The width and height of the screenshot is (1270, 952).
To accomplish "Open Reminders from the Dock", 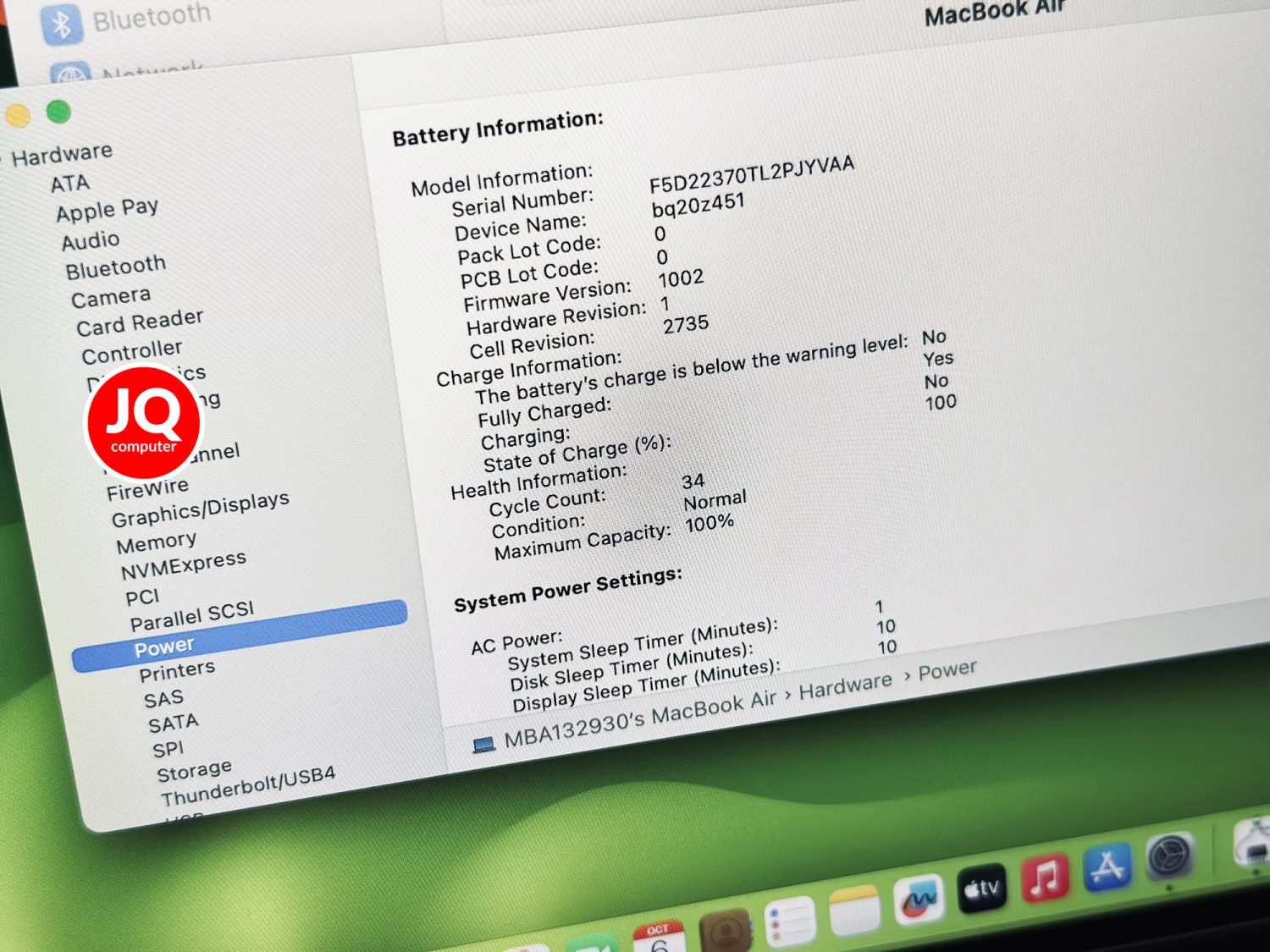I will [x=789, y=922].
